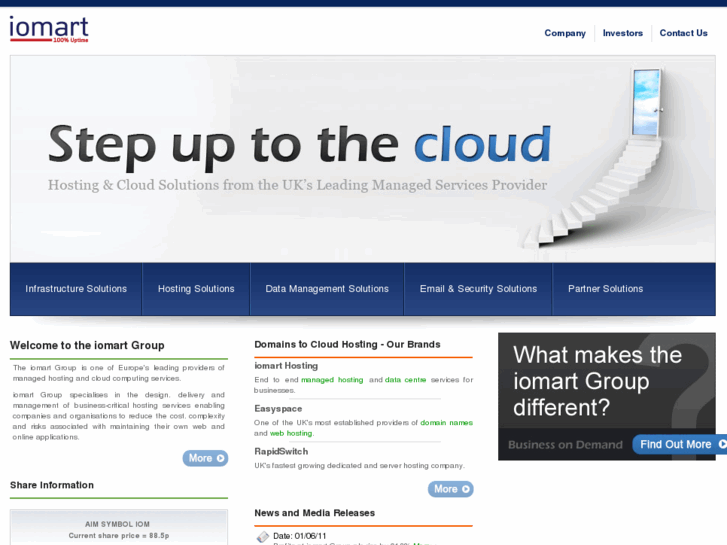Screen dimensions: 727x545
Task: Open Hosting Solutions tab
Action: [196, 289]
